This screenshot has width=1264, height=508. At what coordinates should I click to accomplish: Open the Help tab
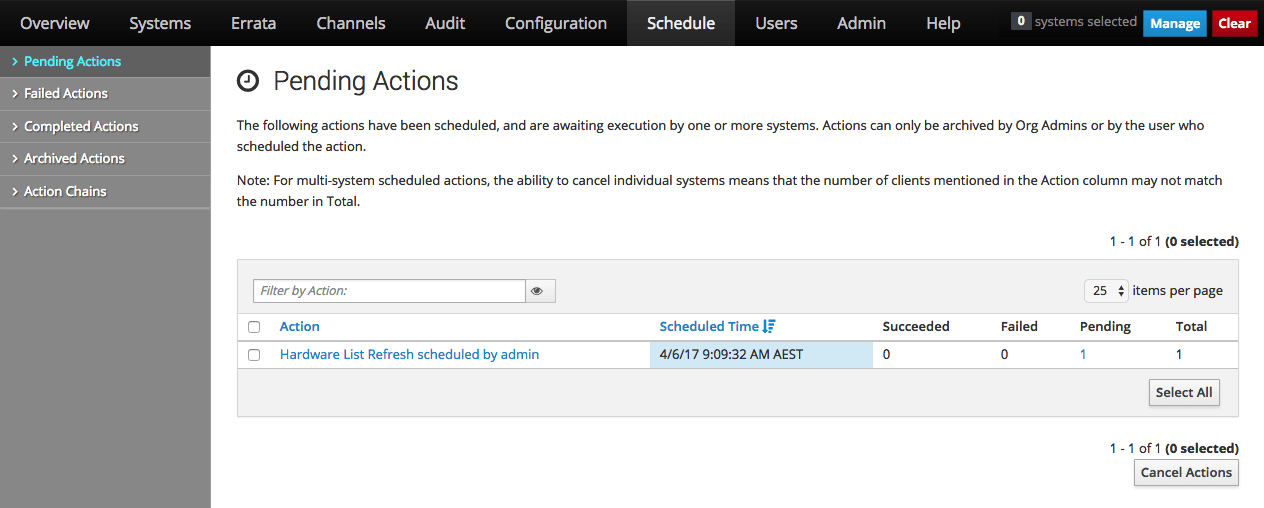coord(943,23)
